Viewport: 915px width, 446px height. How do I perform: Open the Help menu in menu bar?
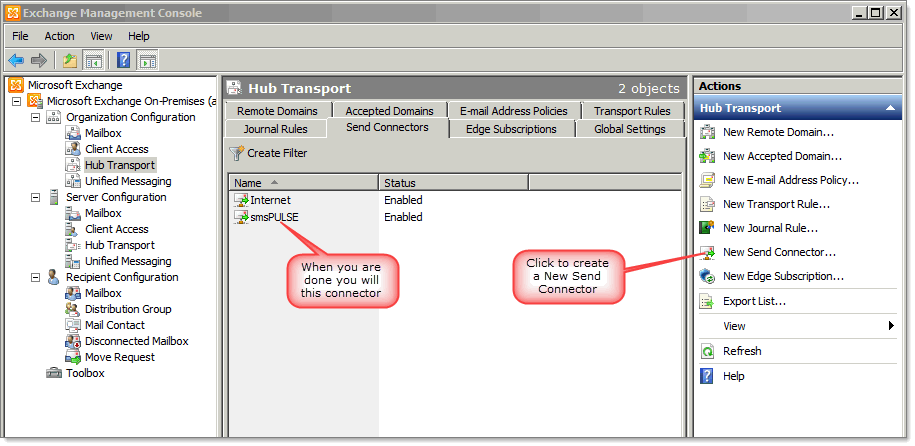[x=139, y=36]
